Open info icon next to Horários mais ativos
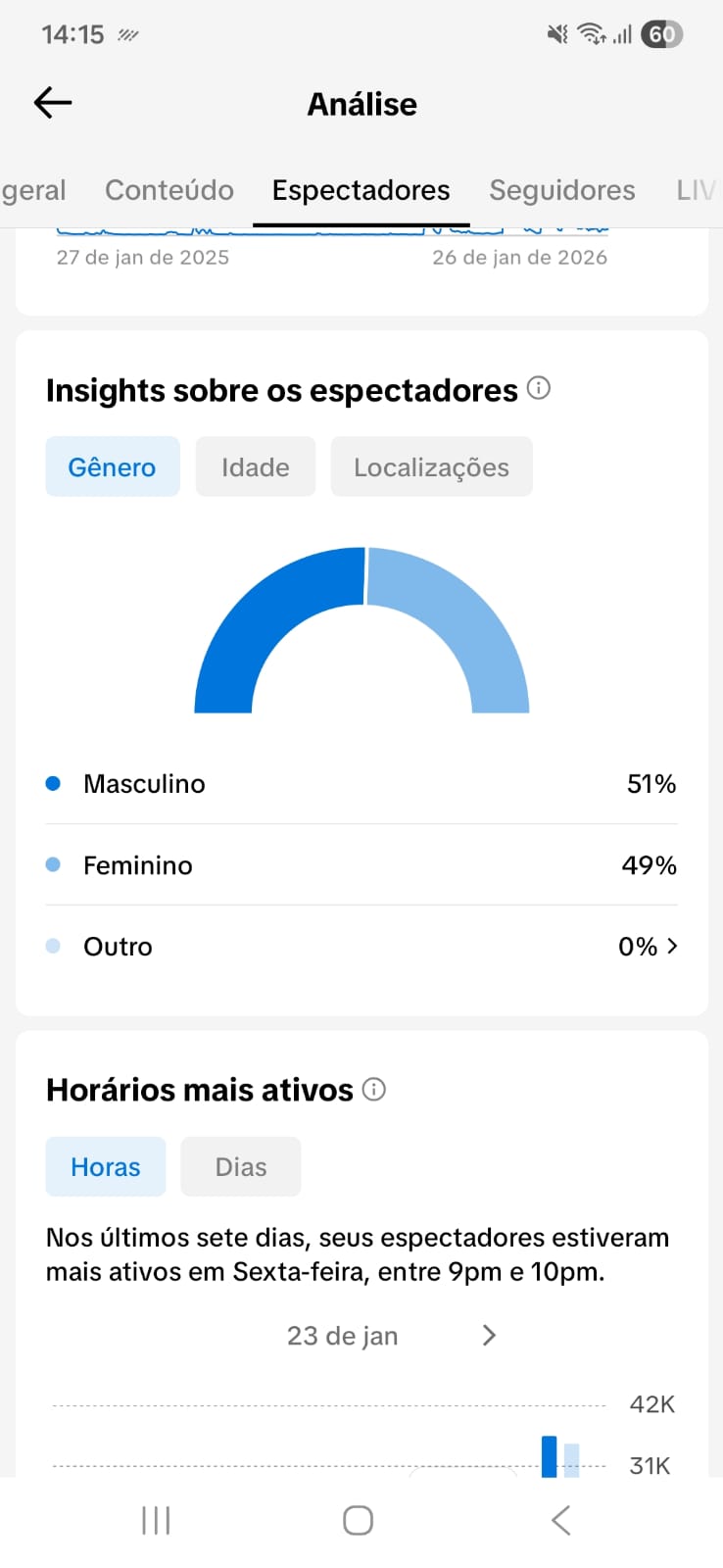723x1568 pixels. [x=374, y=1089]
